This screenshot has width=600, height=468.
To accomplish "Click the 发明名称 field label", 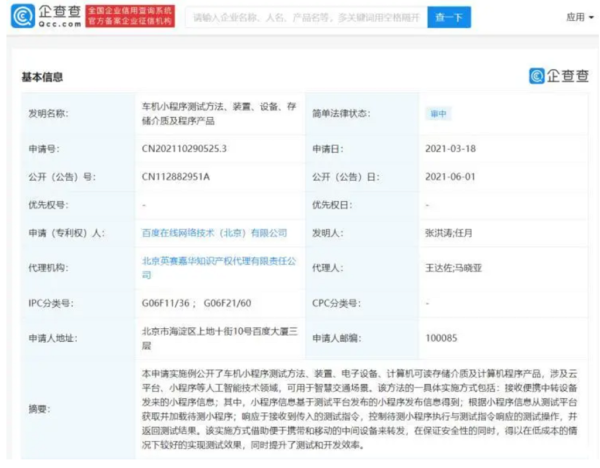I will pyautogui.click(x=48, y=114).
